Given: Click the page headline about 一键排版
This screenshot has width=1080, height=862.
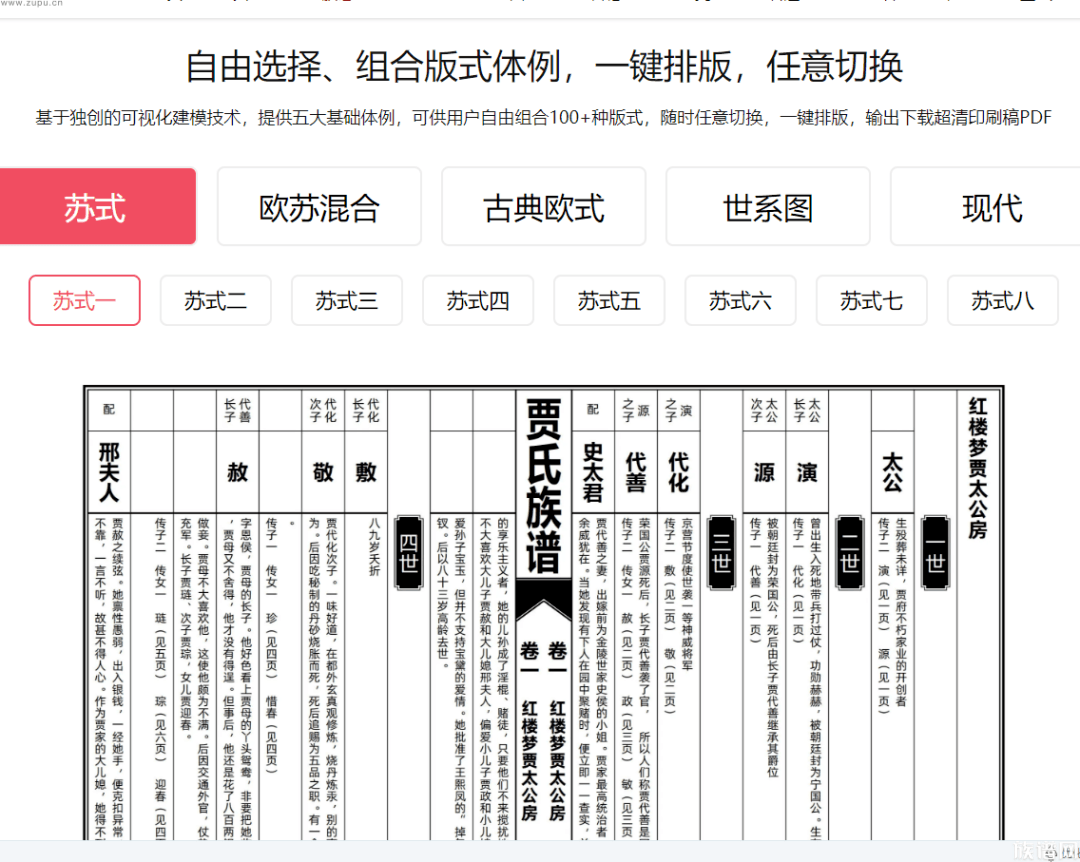Looking at the screenshot, I should [x=540, y=67].
